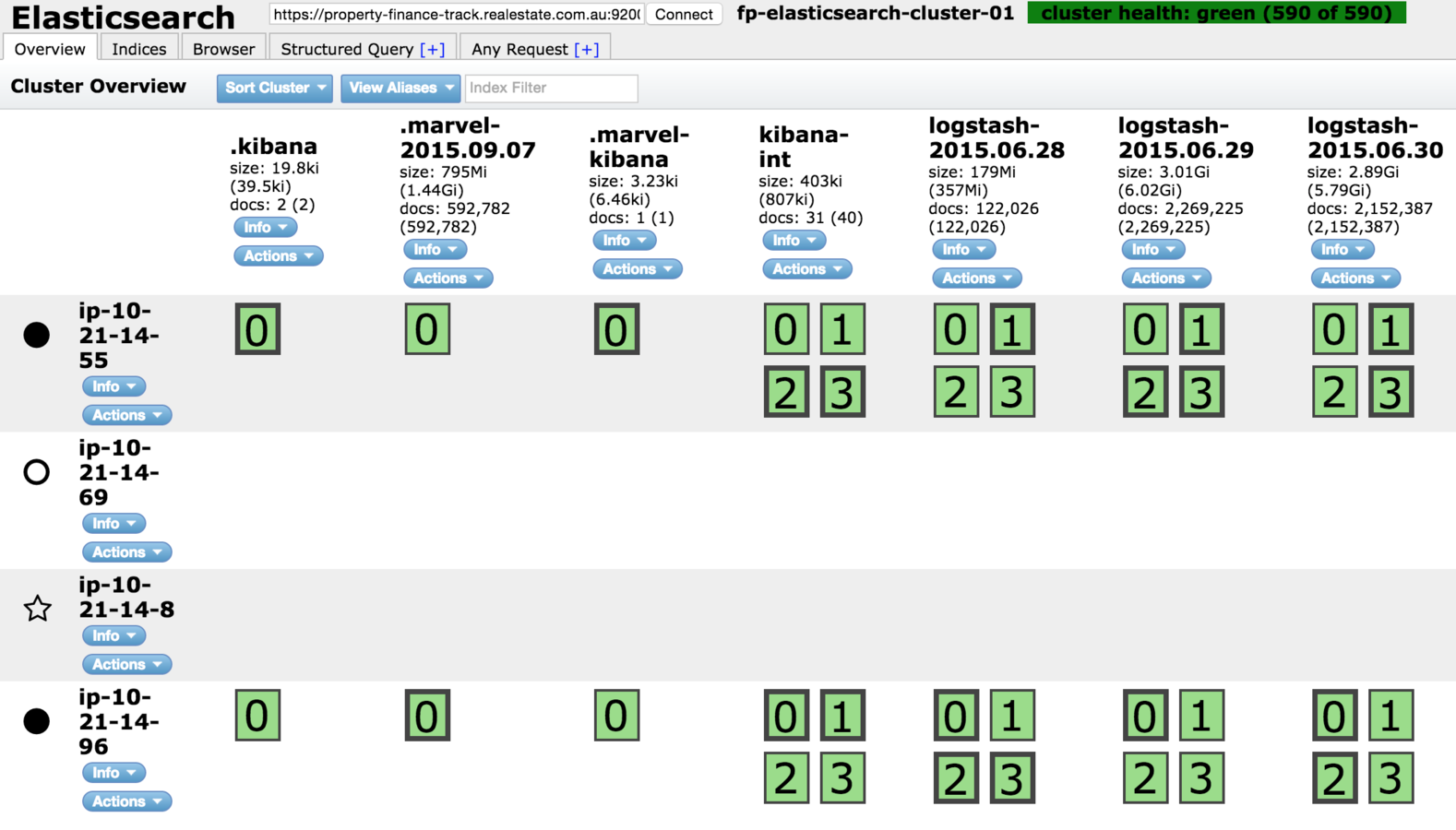Switch to the Indices tab
Viewport: 1456px width, 830px height.
139,49
